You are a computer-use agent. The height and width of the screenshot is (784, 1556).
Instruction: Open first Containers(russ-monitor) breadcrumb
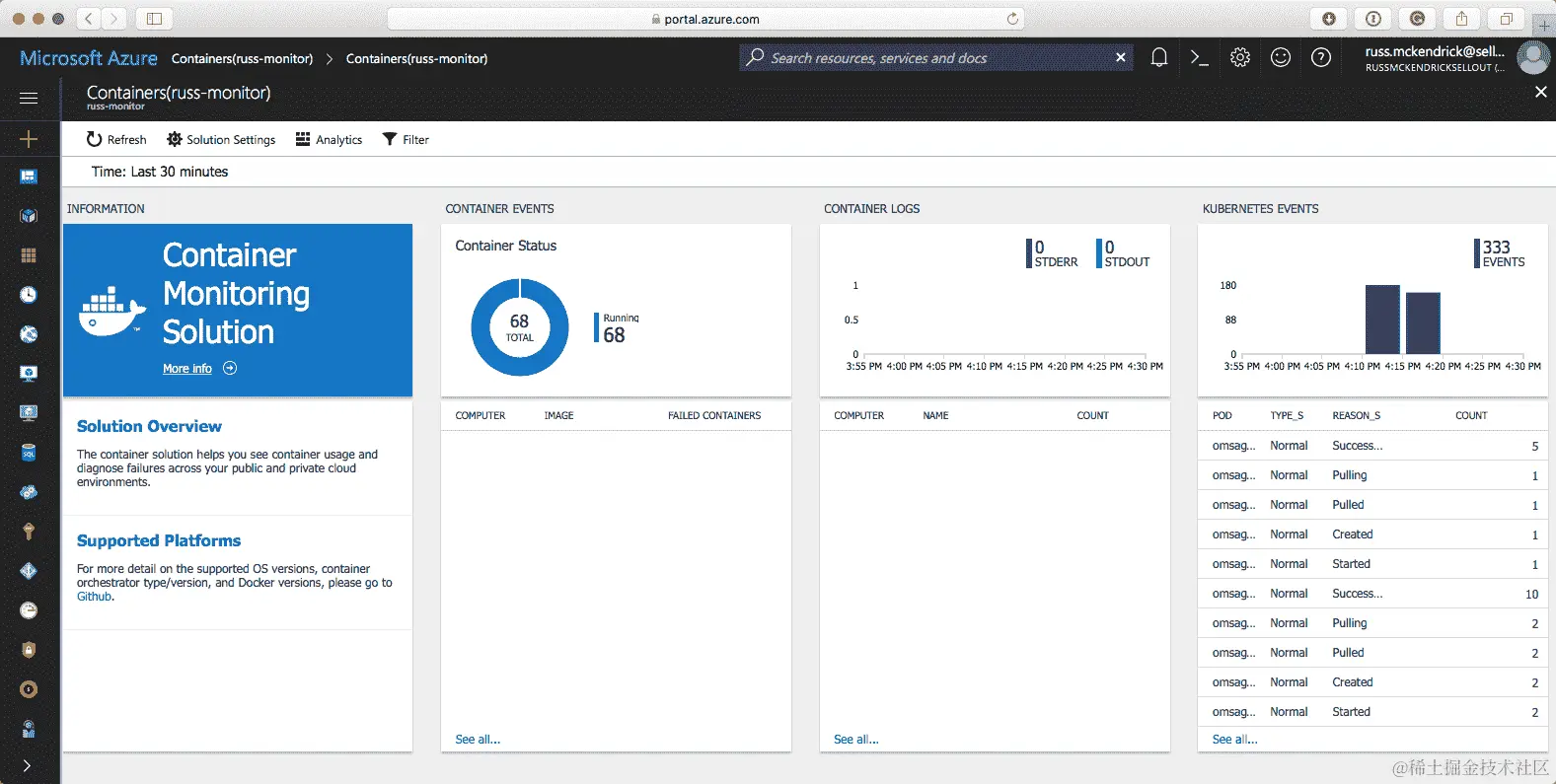pyautogui.click(x=242, y=59)
